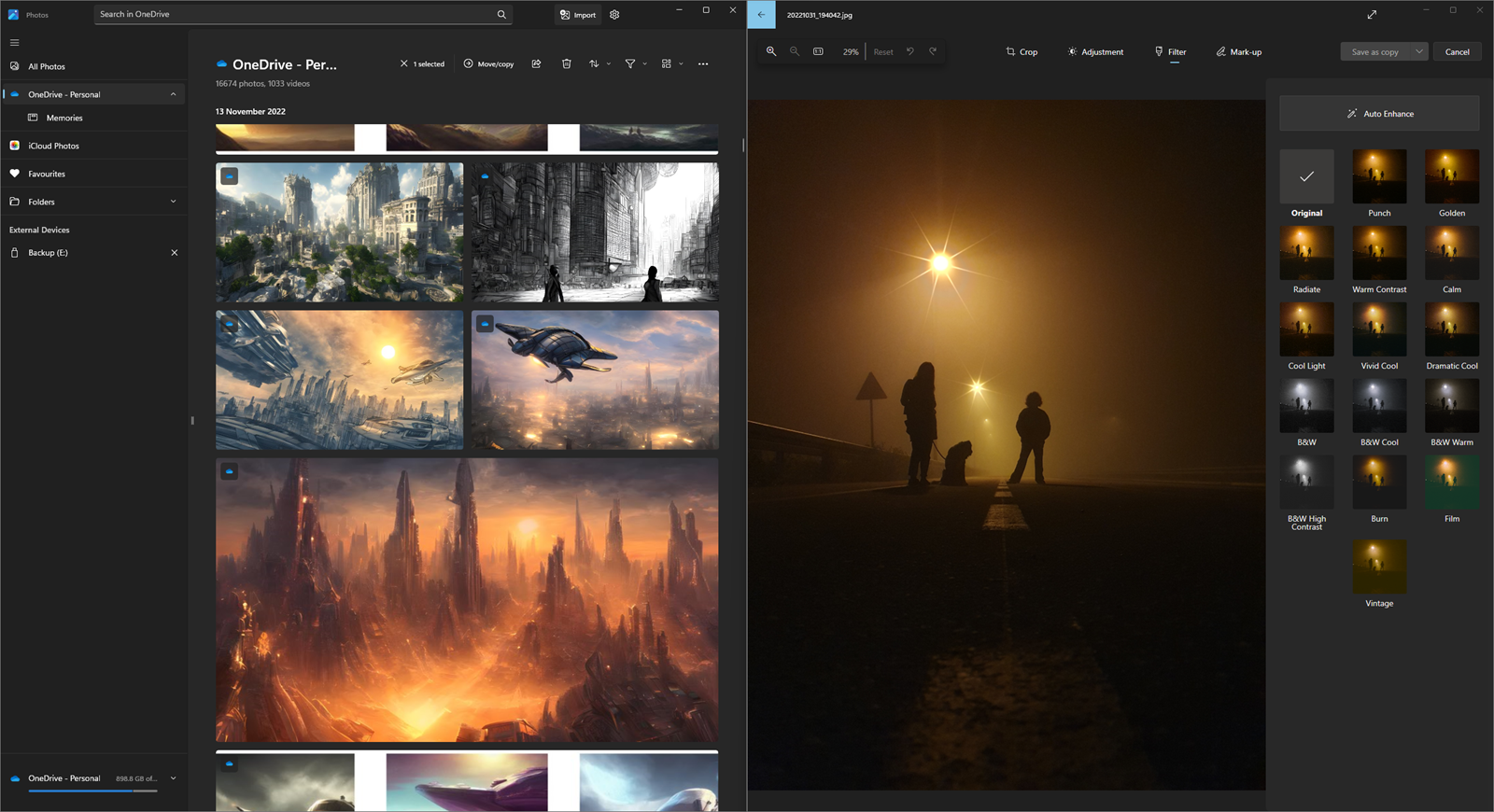Share the selected photo
1494x812 pixels.
[536, 63]
